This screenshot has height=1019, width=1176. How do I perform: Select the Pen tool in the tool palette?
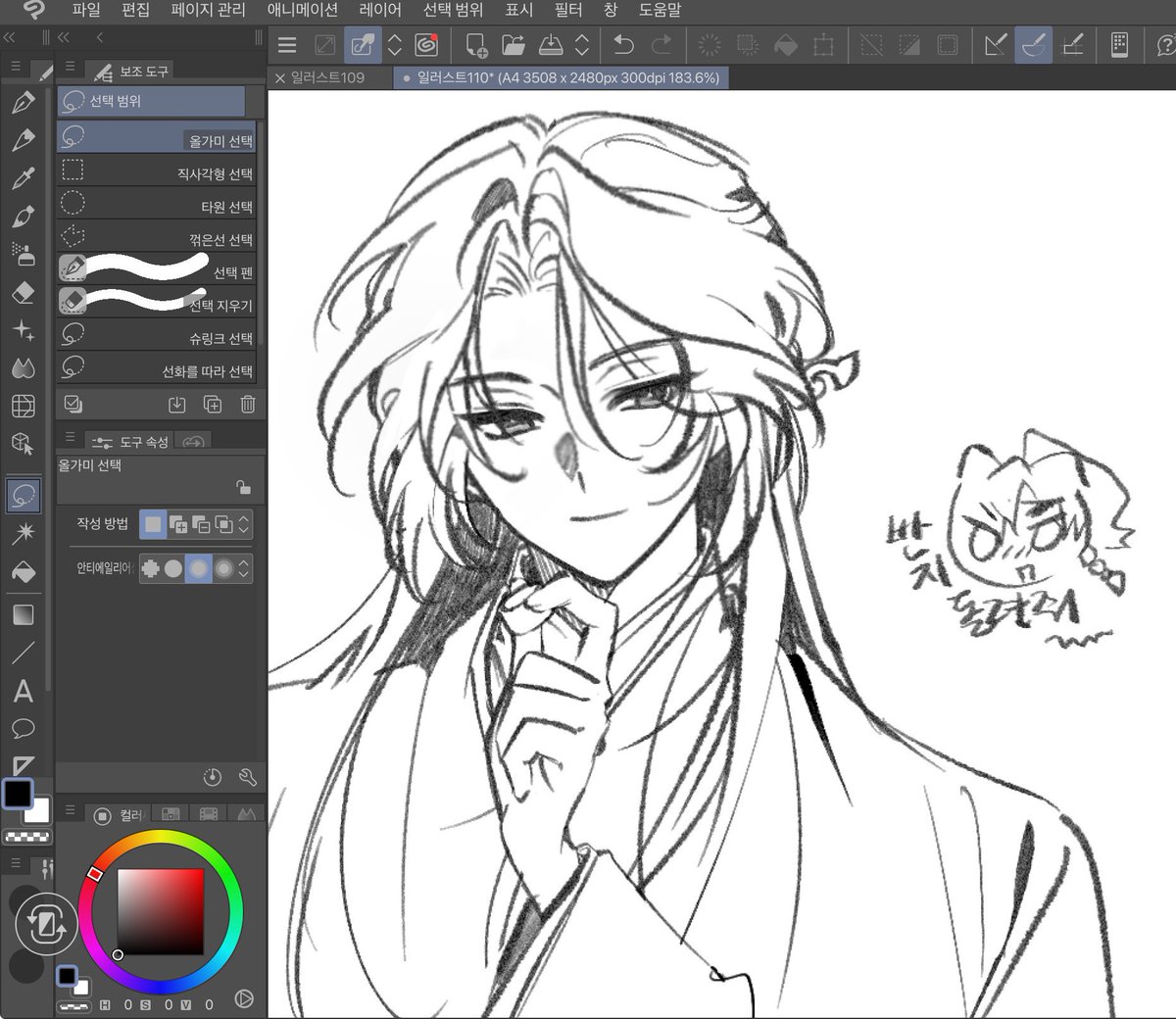tap(24, 102)
